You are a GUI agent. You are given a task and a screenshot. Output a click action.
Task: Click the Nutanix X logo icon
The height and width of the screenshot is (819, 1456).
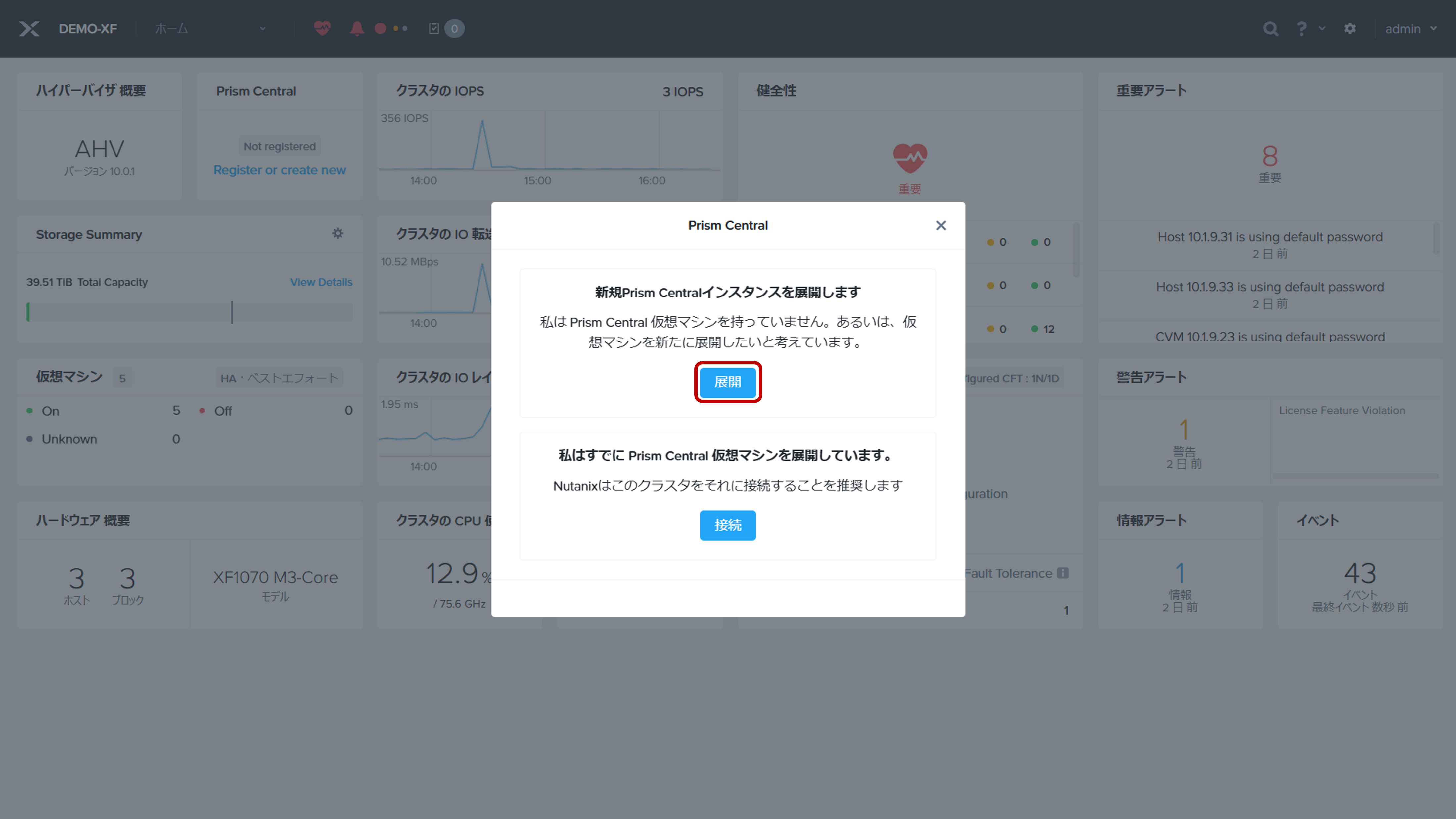point(29,29)
